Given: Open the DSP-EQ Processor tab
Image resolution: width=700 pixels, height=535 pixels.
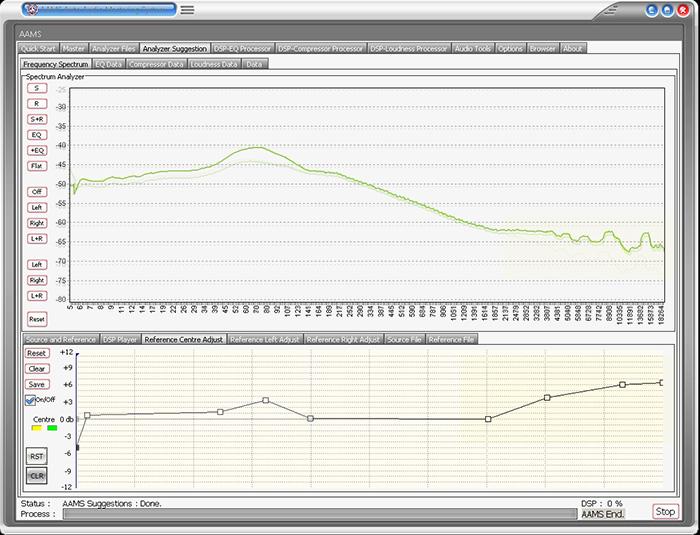Looking at the screenshot, I should pyautogui.click(x=242, y=49).
